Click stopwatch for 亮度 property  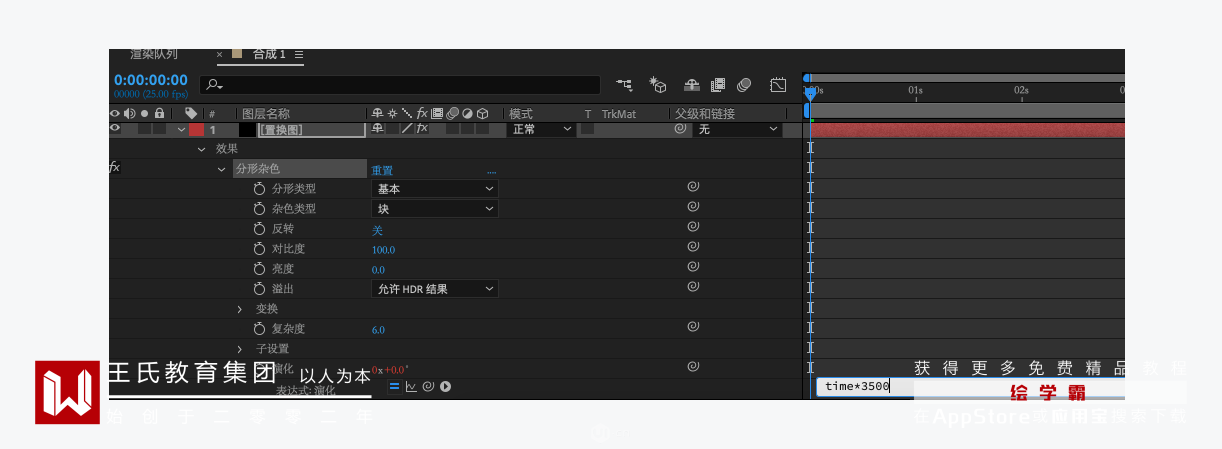259,268
